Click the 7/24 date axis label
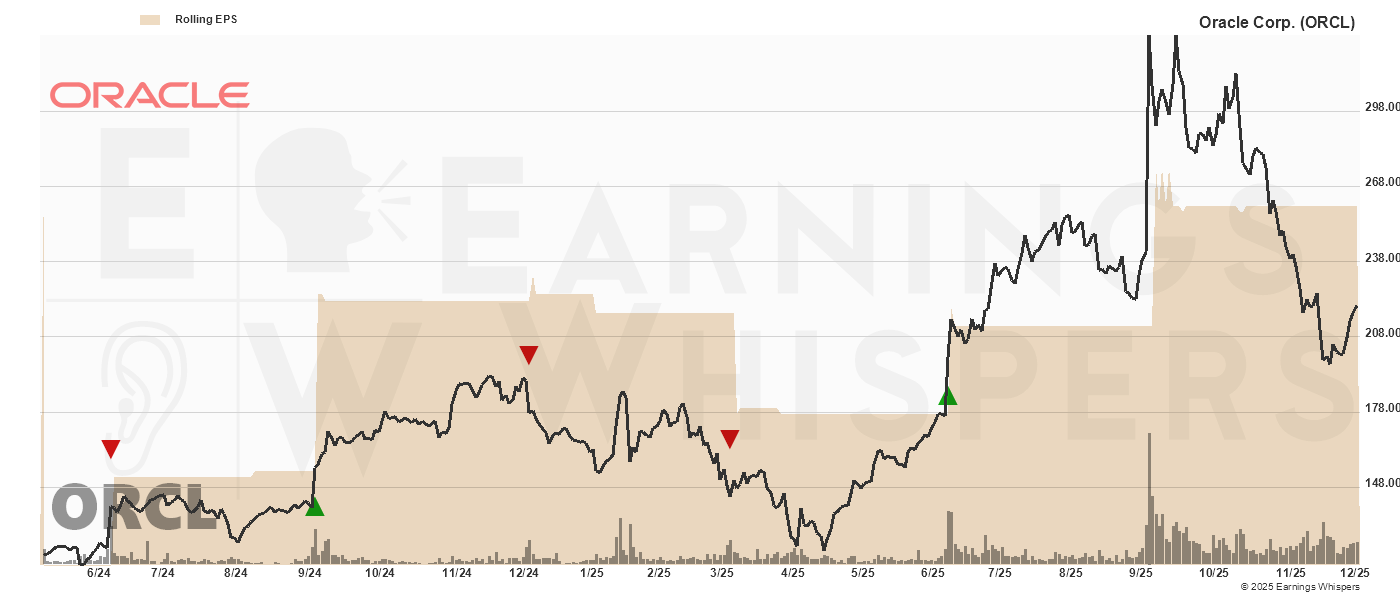This screenshot has height=600, width=1400. coord(162,573)
